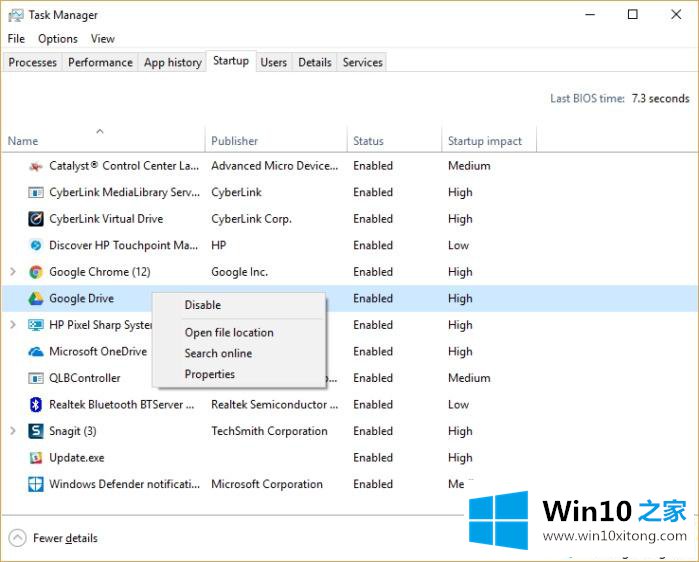
Task: Click the CyberLink MediaLibrary Service icon
Action: click(x=36, y=193)
